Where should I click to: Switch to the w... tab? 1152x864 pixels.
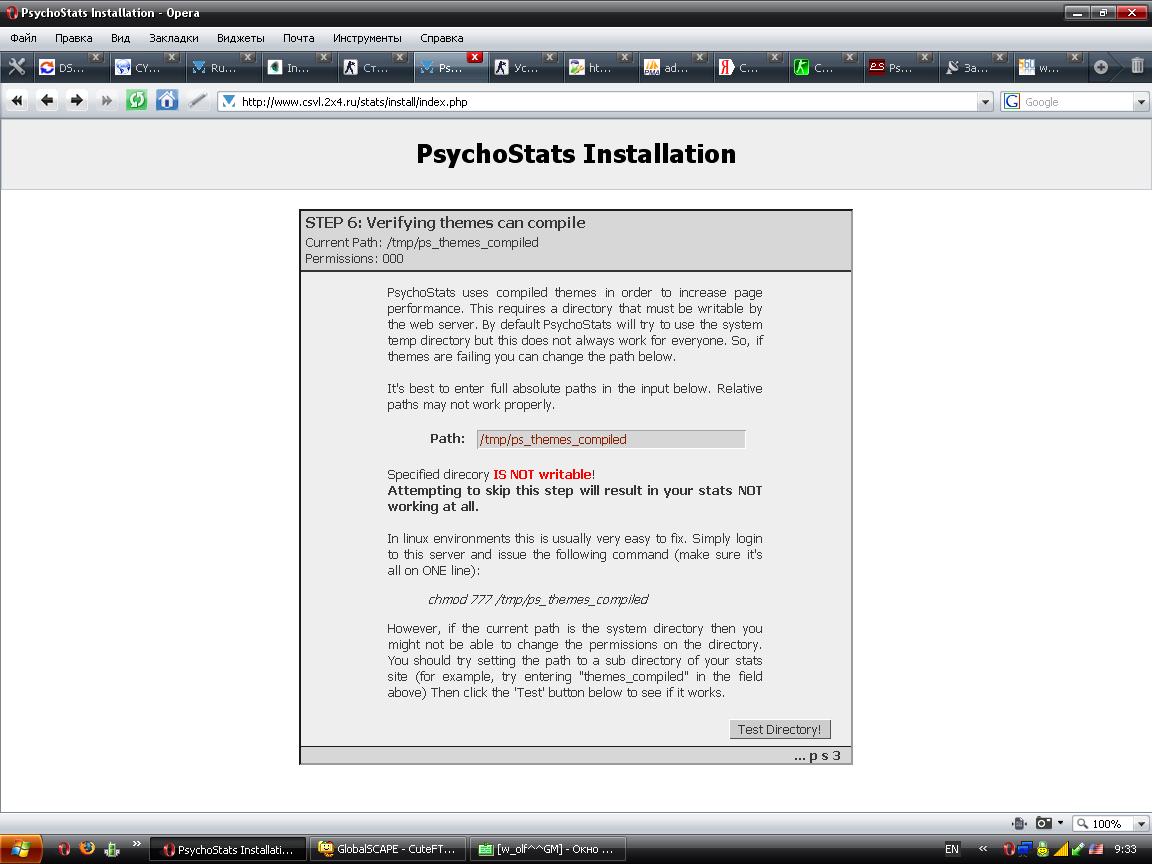(x=1049, y=68)
